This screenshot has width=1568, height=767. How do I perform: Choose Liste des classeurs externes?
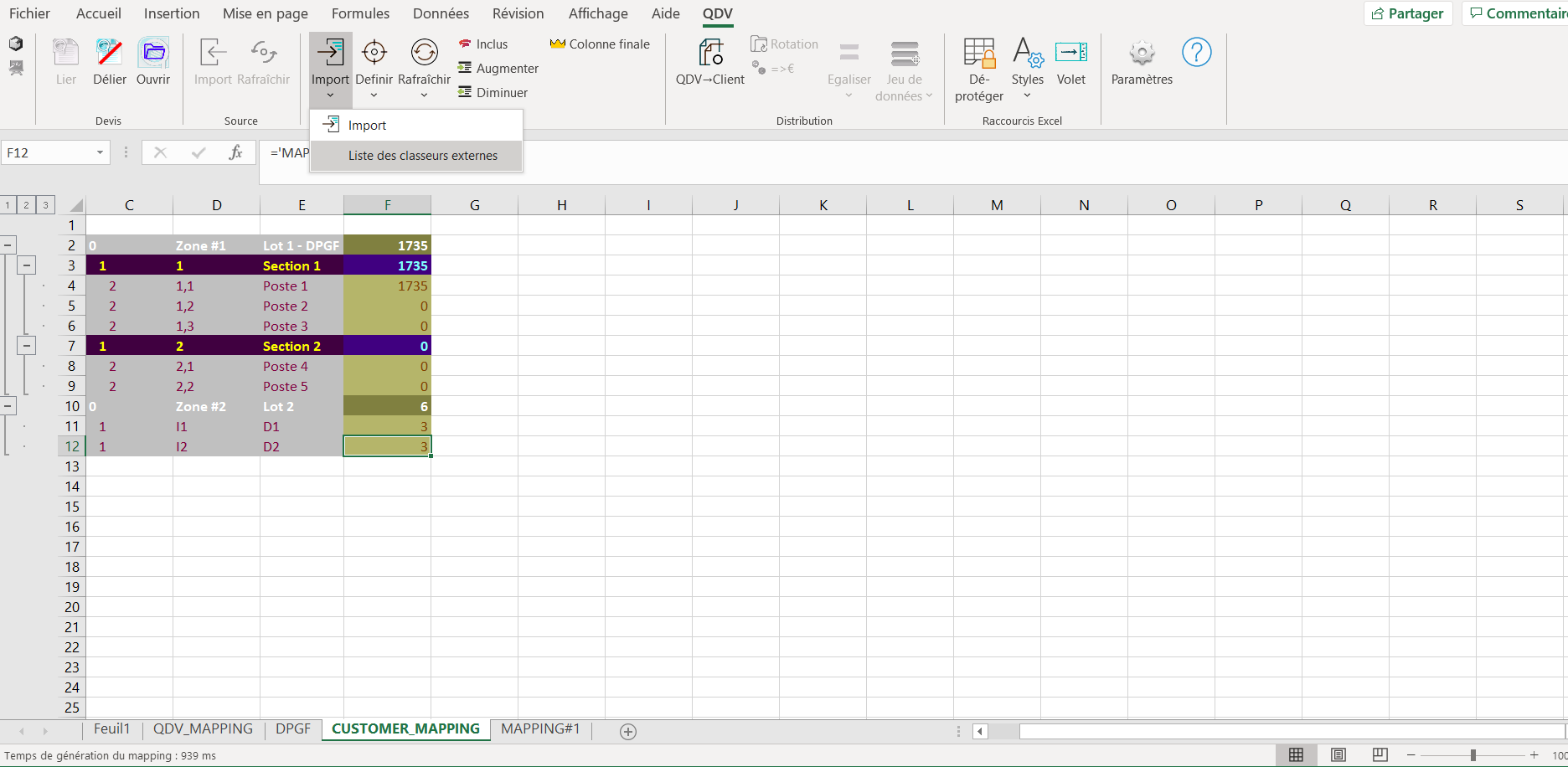click(416, 156)
